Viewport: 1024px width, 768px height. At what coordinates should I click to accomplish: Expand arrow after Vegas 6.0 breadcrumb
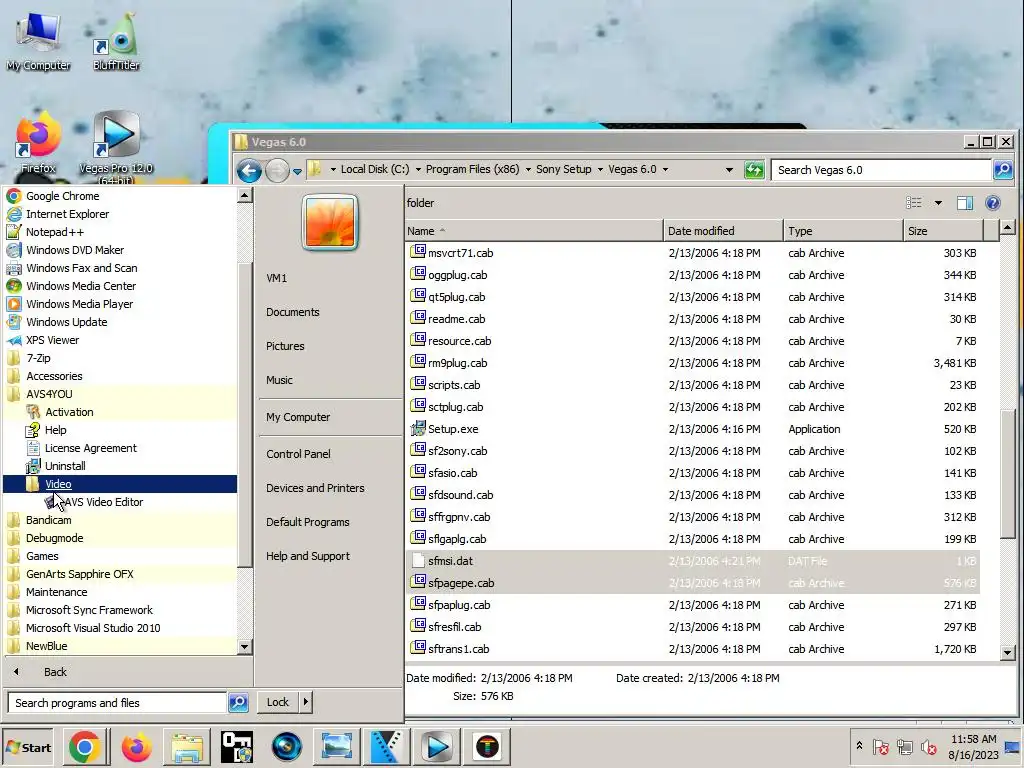pyautogui.click(x=665, y=170)
